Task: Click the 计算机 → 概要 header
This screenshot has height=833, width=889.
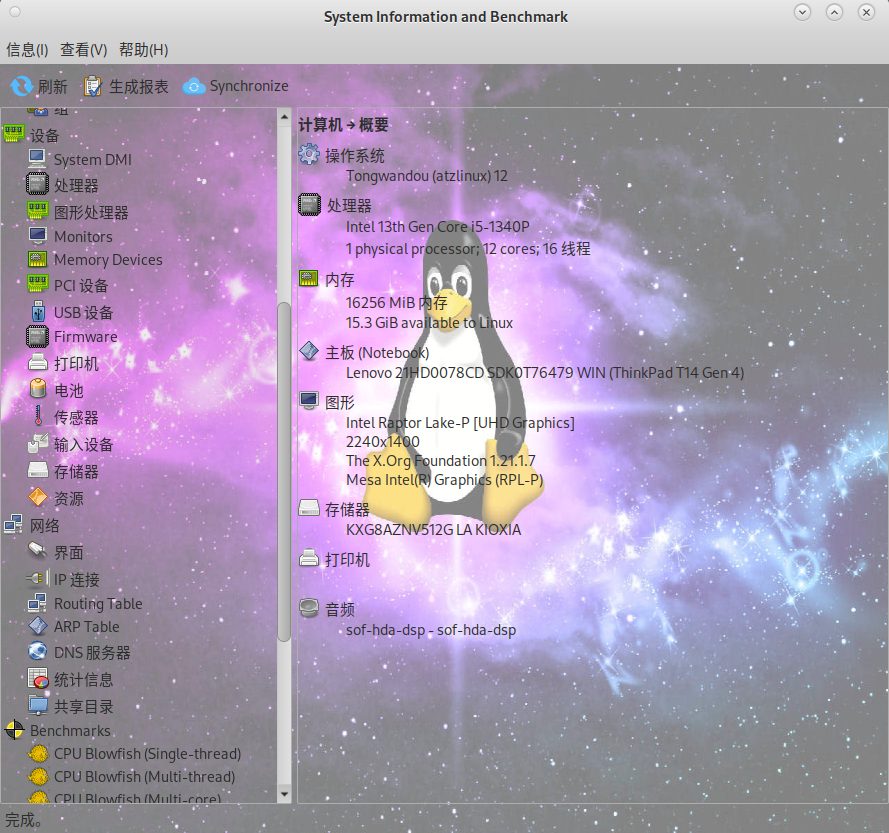Action: [x=344, y=125]
